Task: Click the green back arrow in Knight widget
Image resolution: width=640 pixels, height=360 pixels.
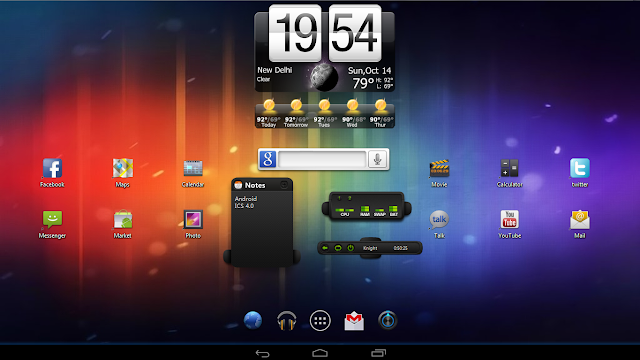Action: [325, 248]
